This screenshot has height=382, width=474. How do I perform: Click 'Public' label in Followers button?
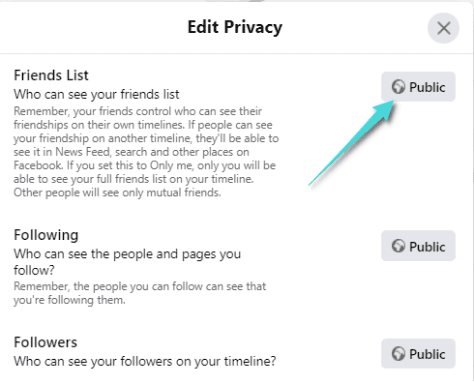427,354
